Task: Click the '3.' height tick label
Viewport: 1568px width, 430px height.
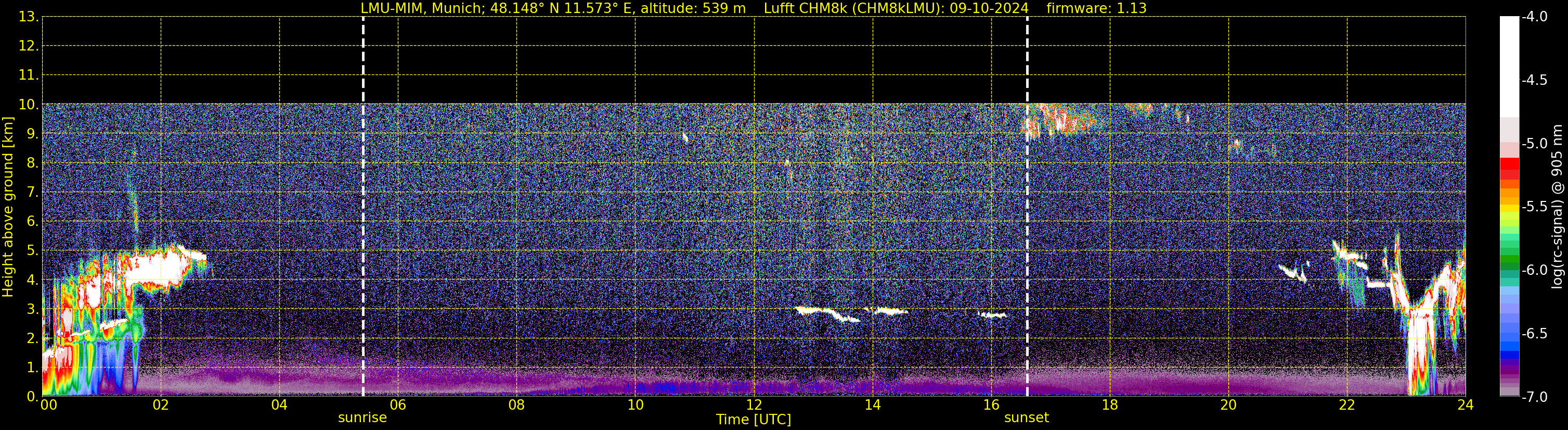Action: tap(33, 309)
